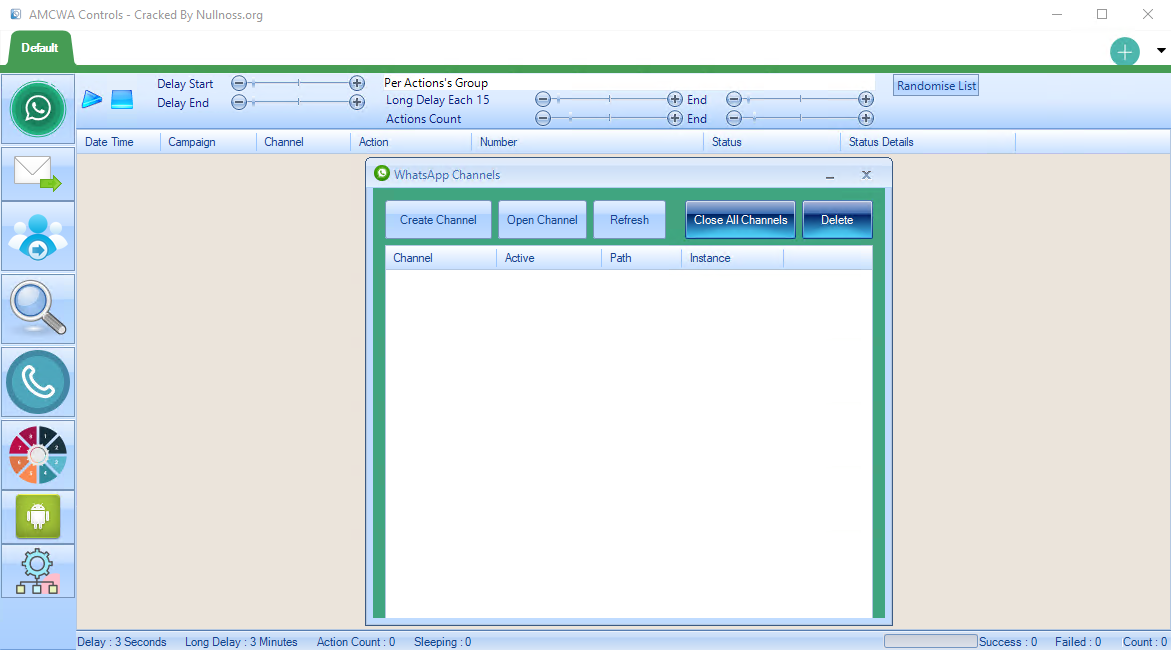
Task: Sort channels dialog by Path column
Action: [x=642, y=258]
